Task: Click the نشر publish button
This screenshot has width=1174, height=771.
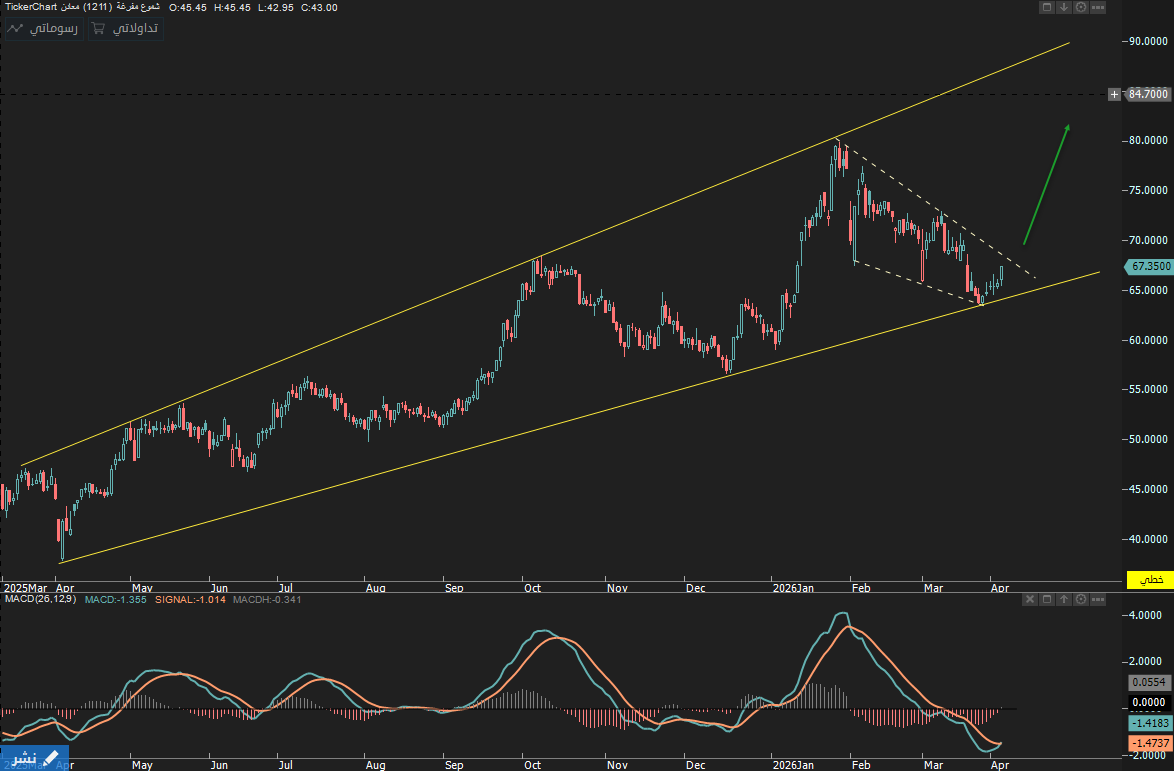Action: (x=34, y=758)
